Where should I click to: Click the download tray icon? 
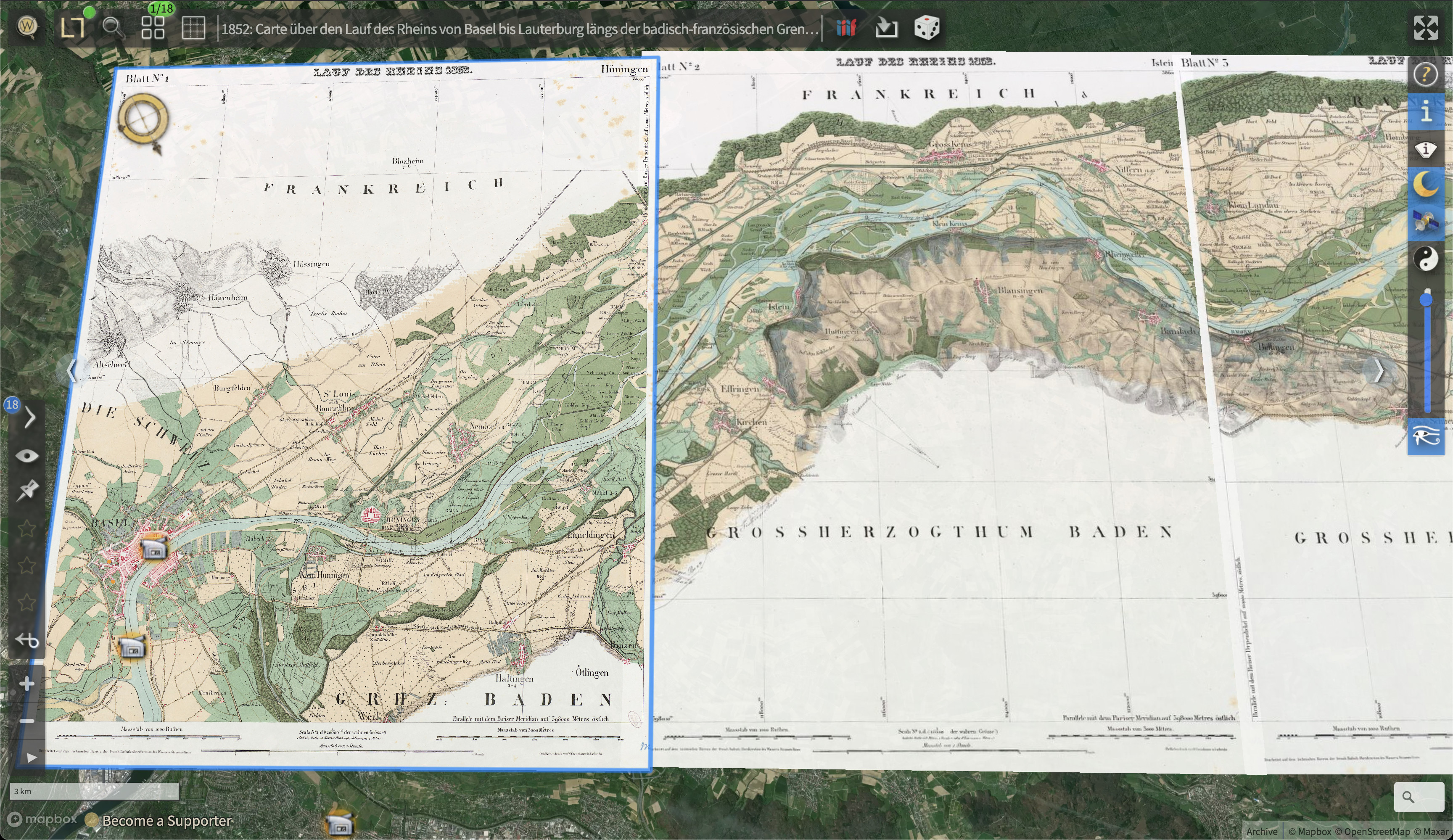click(x=886, y=28)
